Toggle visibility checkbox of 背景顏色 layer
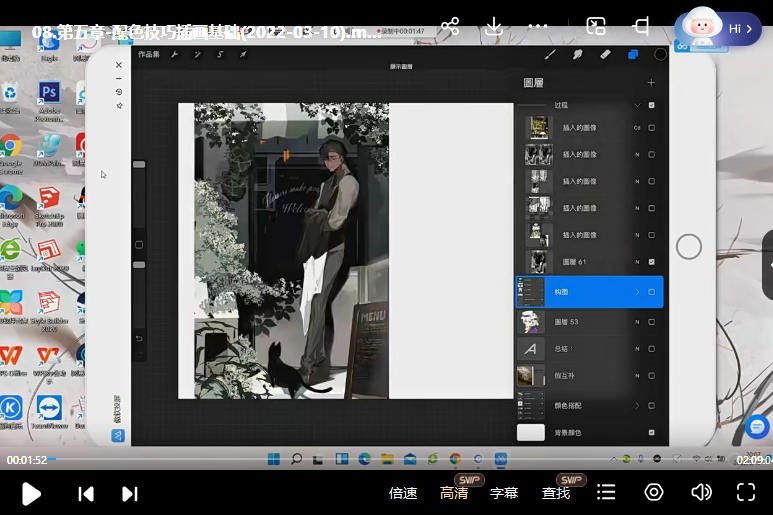 coord(651,432)
